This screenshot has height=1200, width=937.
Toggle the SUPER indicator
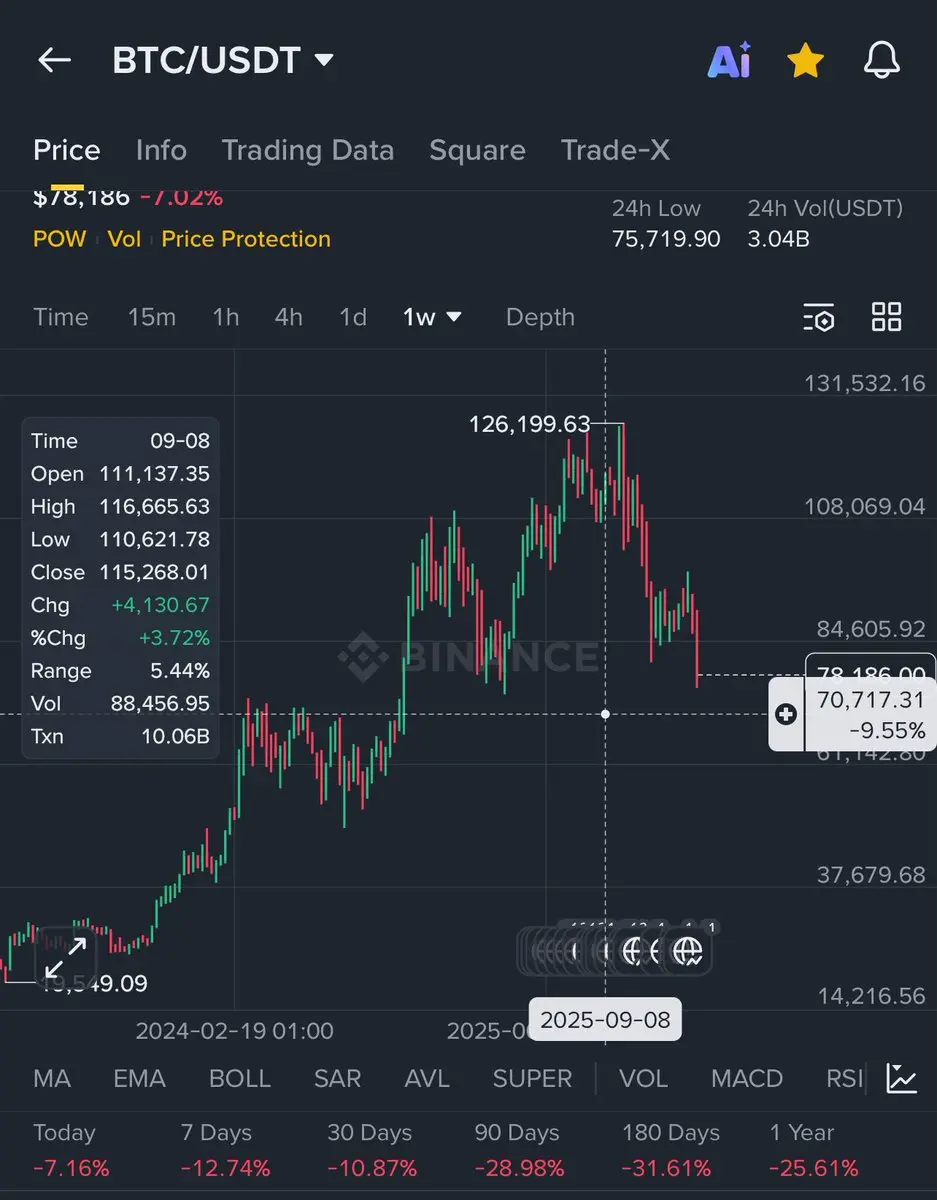point(533,1079)
